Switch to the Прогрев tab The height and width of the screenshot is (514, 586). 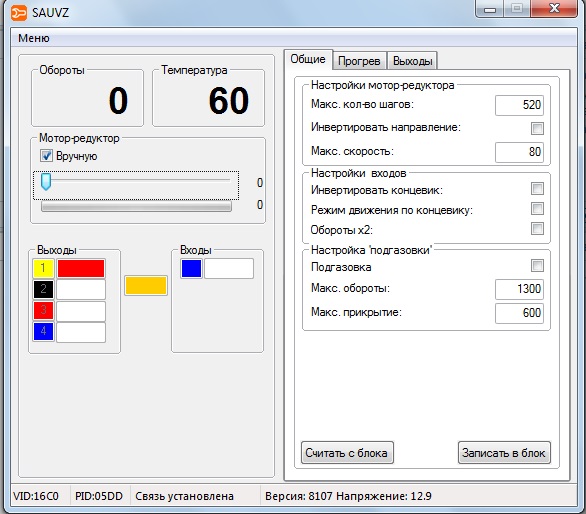359,61
